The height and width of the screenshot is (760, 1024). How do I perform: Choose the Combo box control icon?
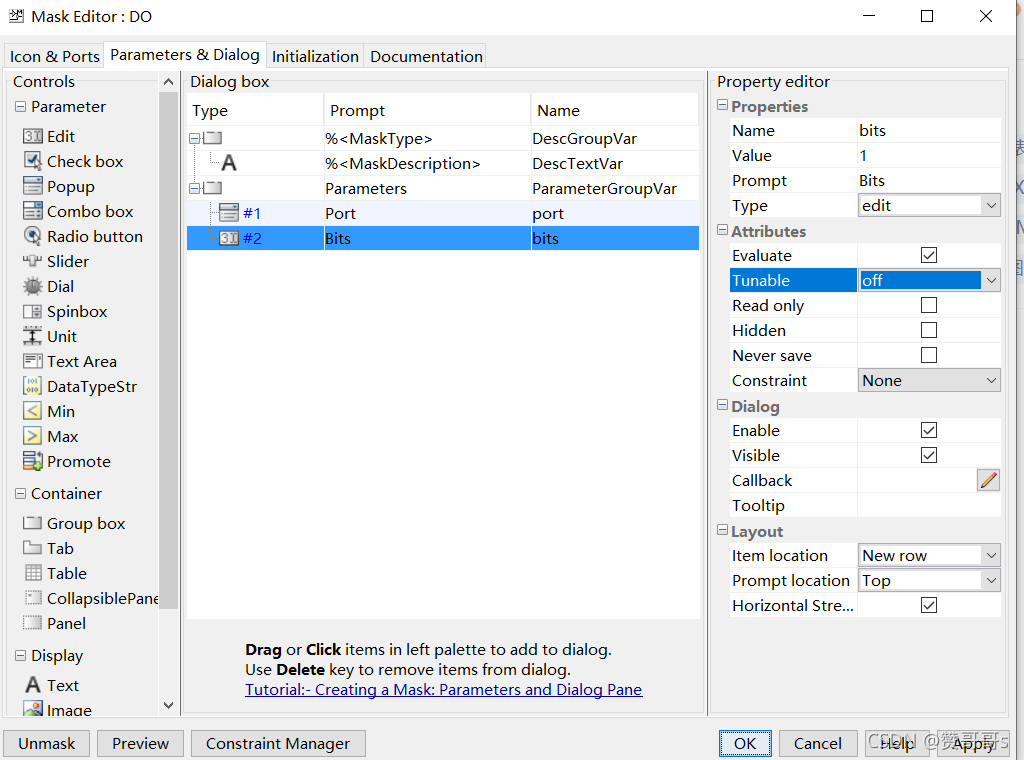coord(33,211)
